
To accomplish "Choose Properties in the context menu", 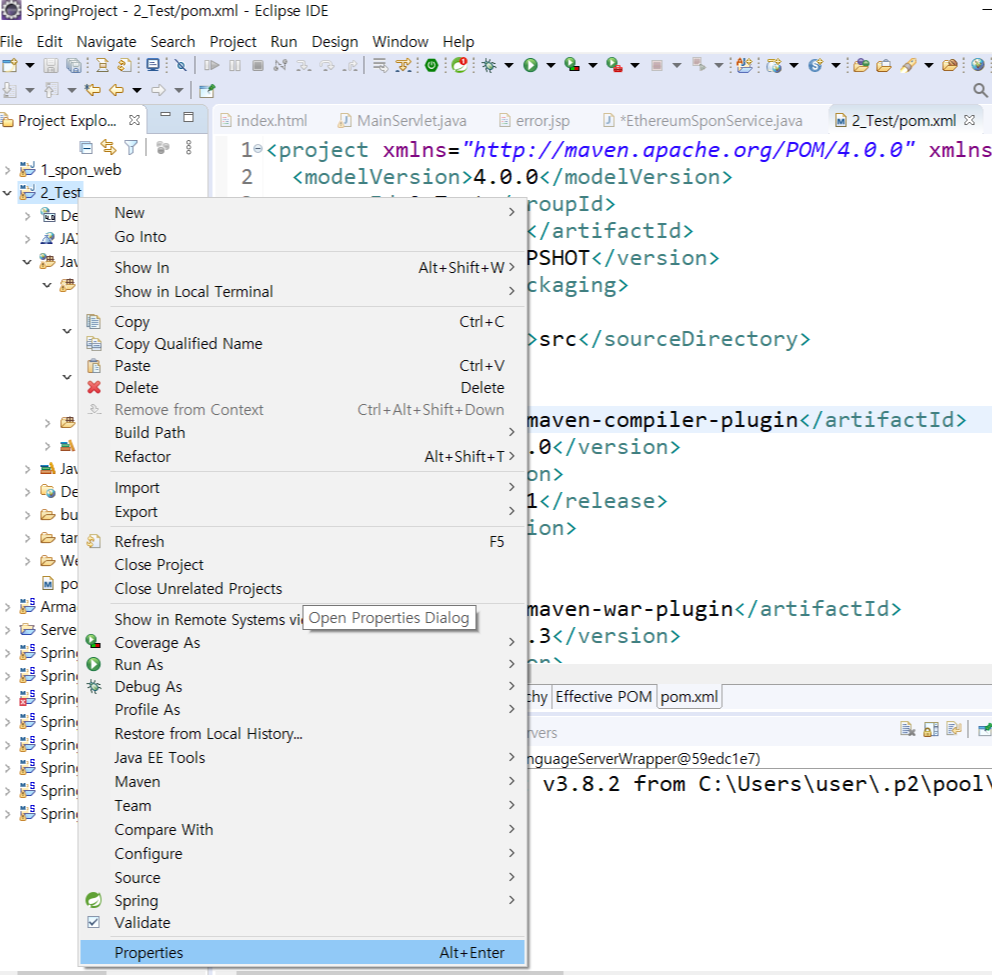I will 302,953.
